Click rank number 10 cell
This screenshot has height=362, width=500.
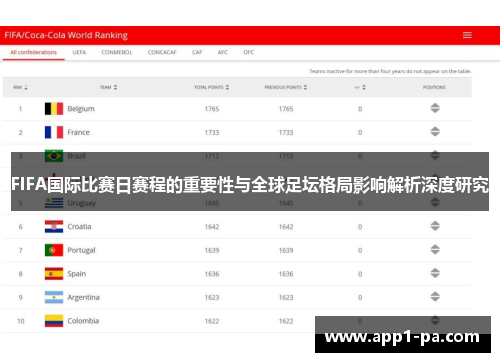coord(21,321)
